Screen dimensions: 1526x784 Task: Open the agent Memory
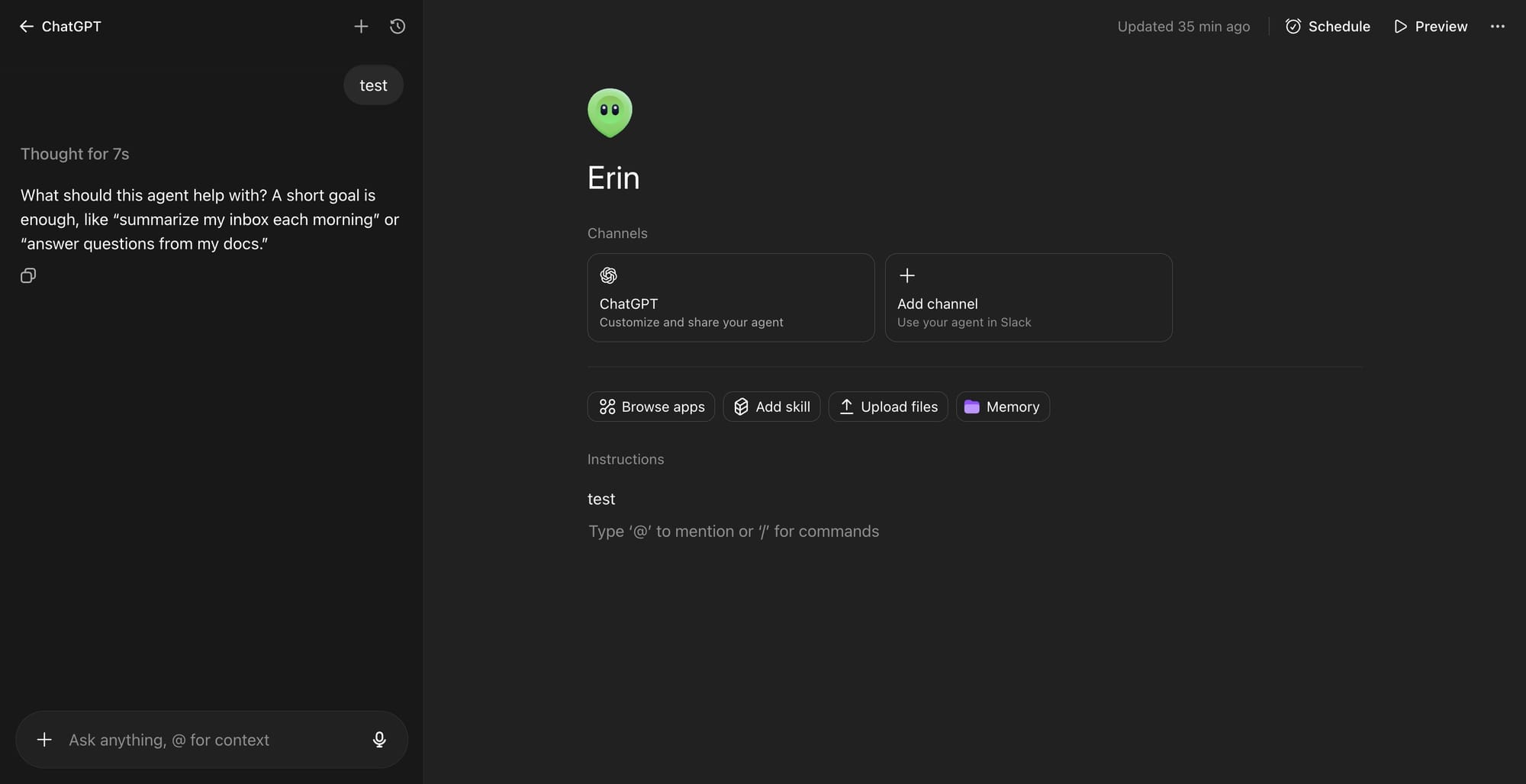click(1003, 406)
